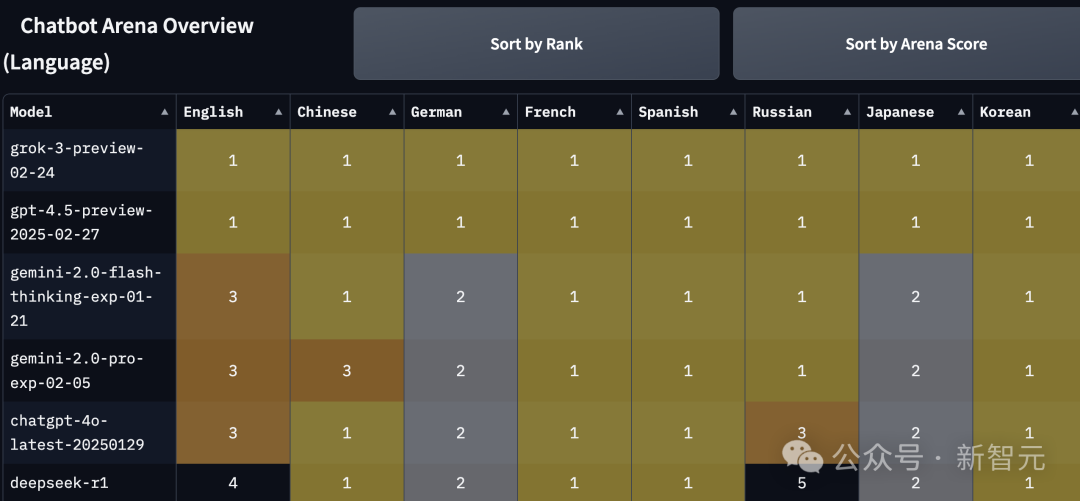Viewport: 1080px width, 501px height.
Task: Click gemini-2.0-pro Chinese rank cell showing 3
Action: 346,370
